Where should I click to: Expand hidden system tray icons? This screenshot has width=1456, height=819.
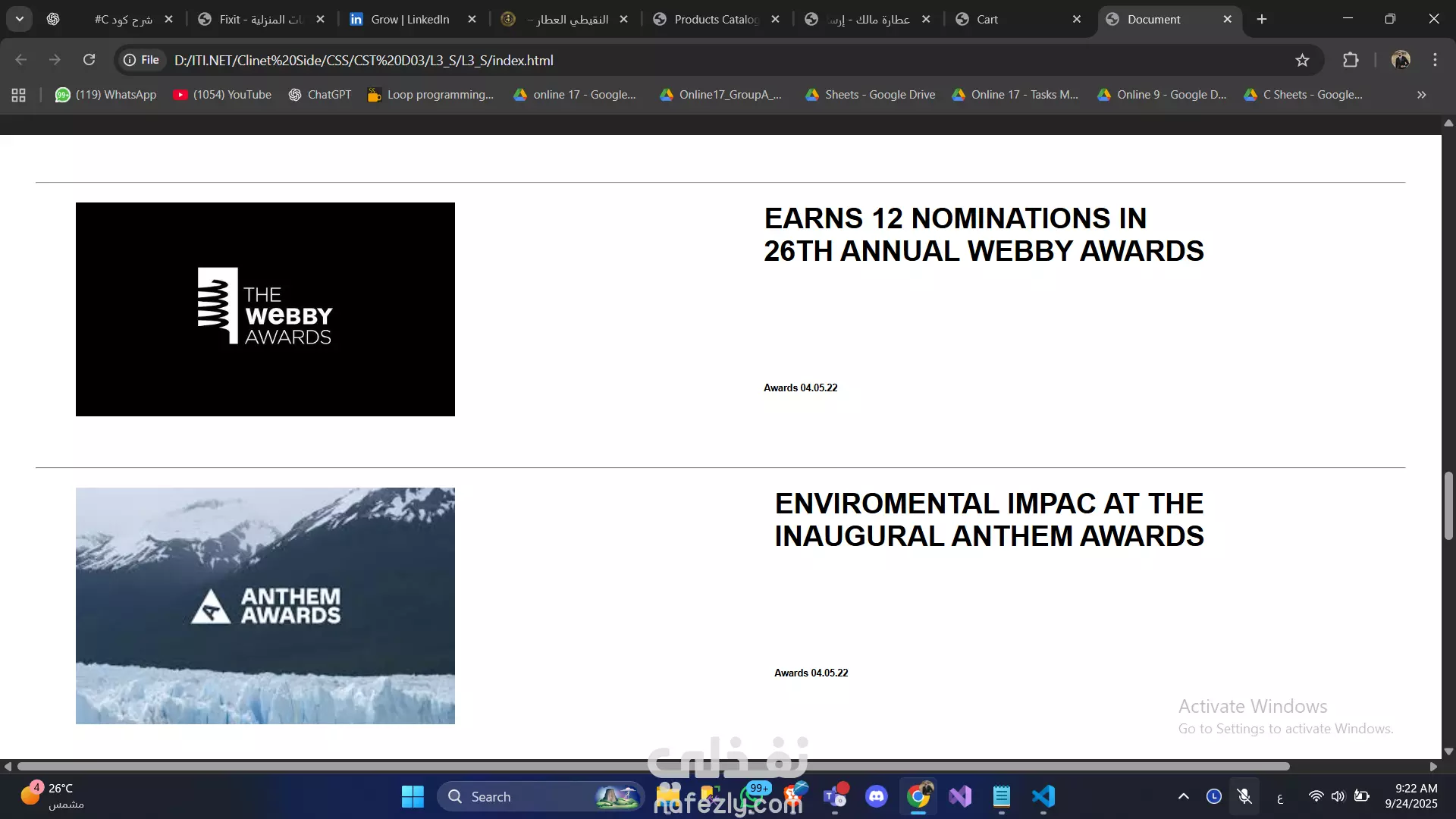[1183, 796]
